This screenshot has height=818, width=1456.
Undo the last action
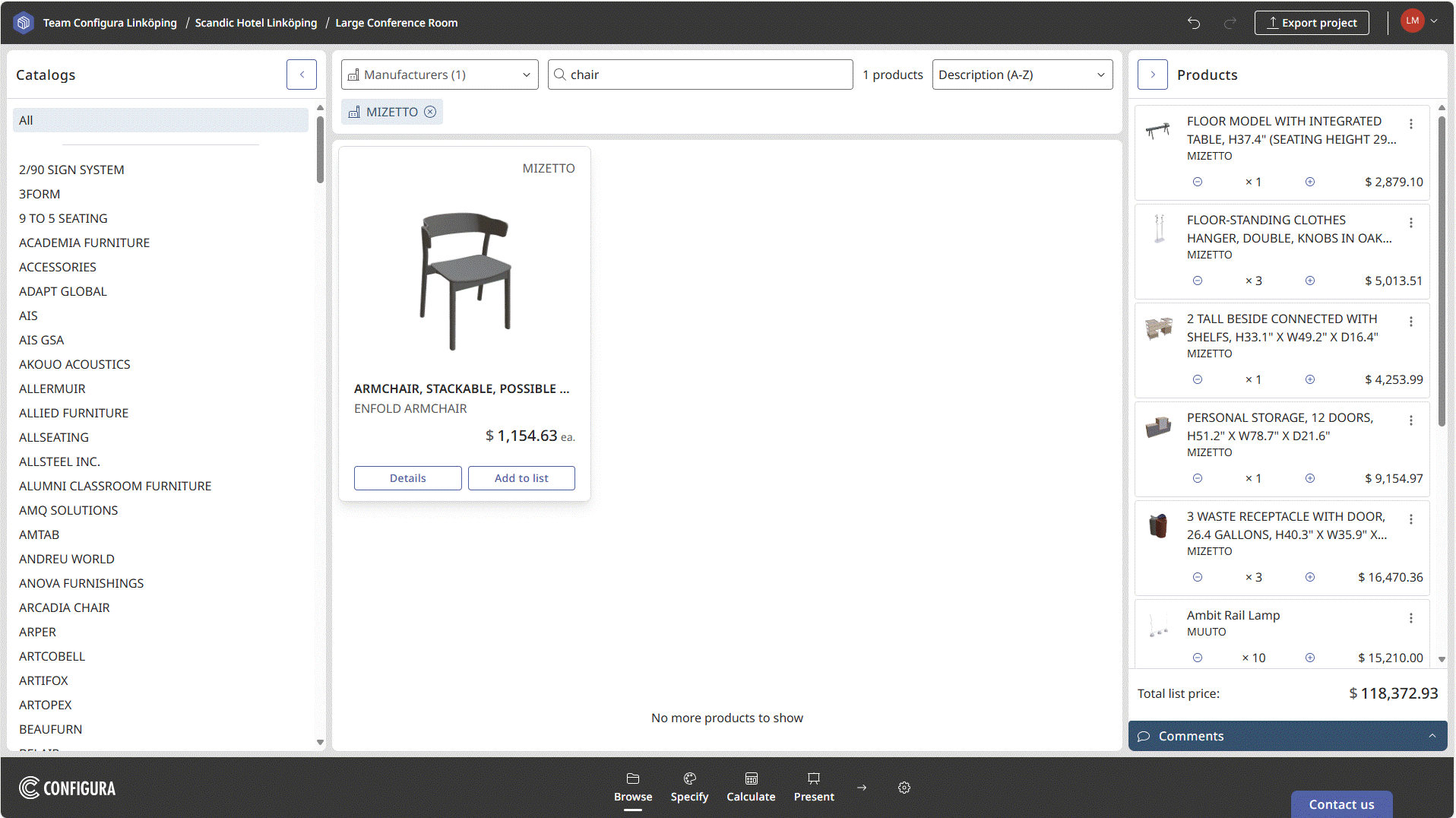coord(1194,23)
